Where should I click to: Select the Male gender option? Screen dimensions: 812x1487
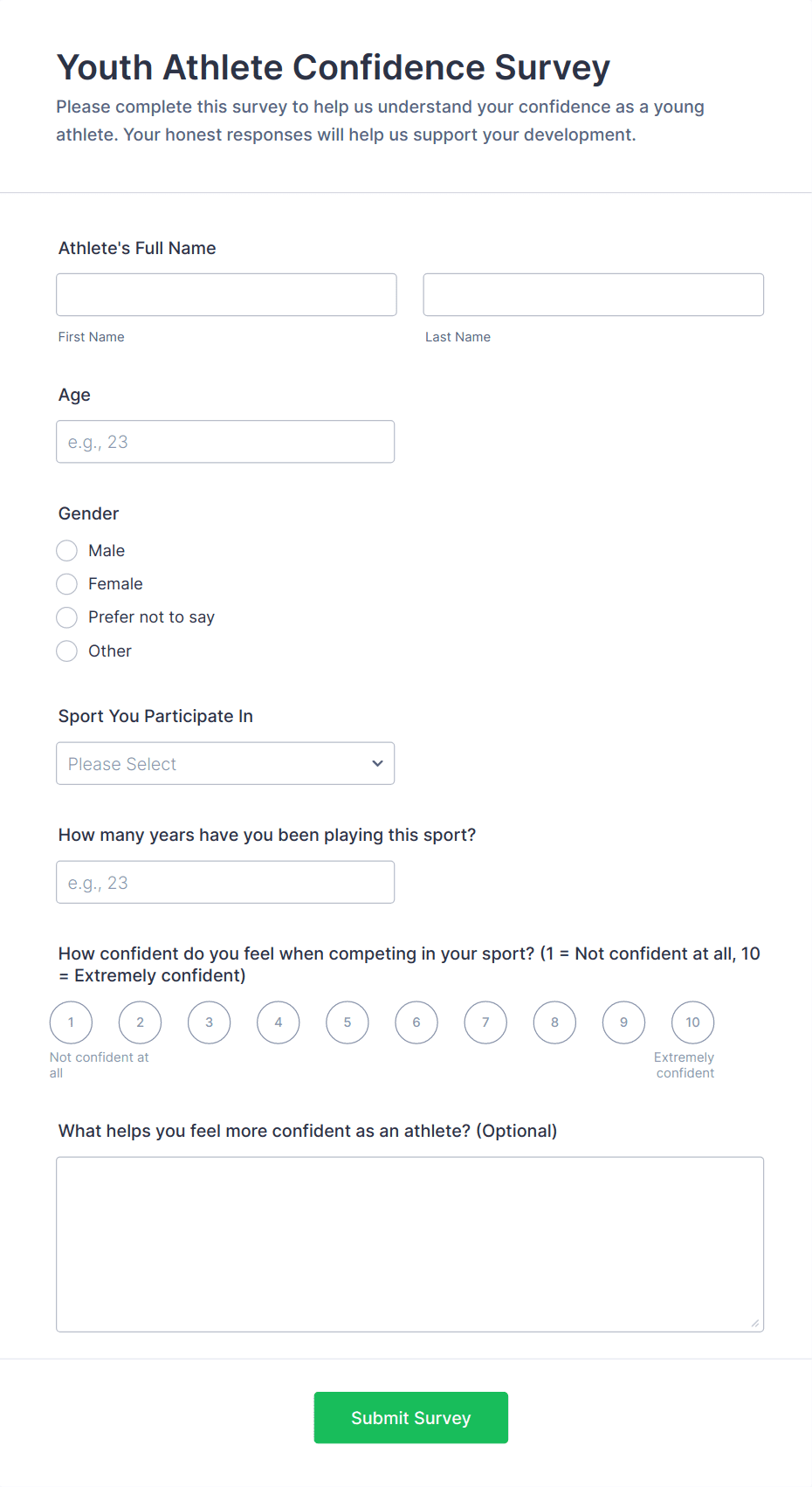tap(67, 551)
